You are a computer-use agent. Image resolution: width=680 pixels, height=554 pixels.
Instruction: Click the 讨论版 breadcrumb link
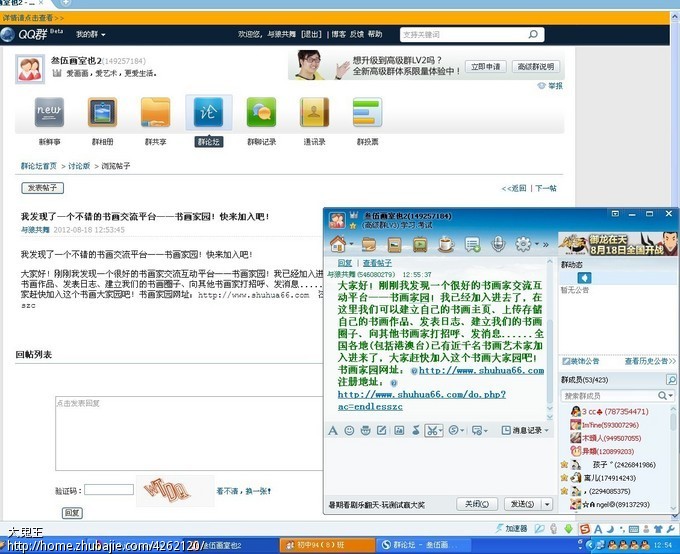coord(79,166)
